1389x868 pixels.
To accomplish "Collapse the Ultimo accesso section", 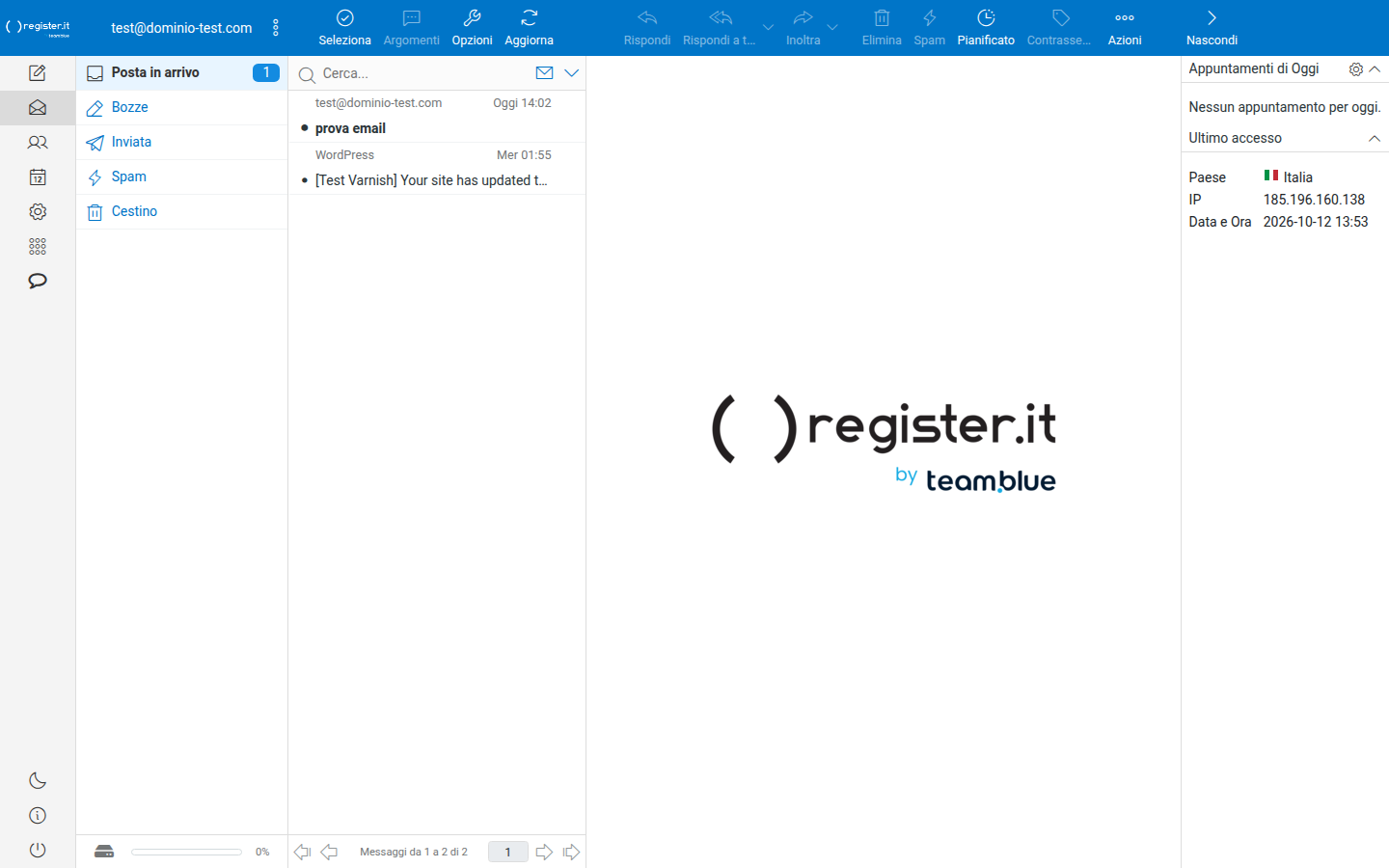I will pyautogui.click(x=1375, y=139).
